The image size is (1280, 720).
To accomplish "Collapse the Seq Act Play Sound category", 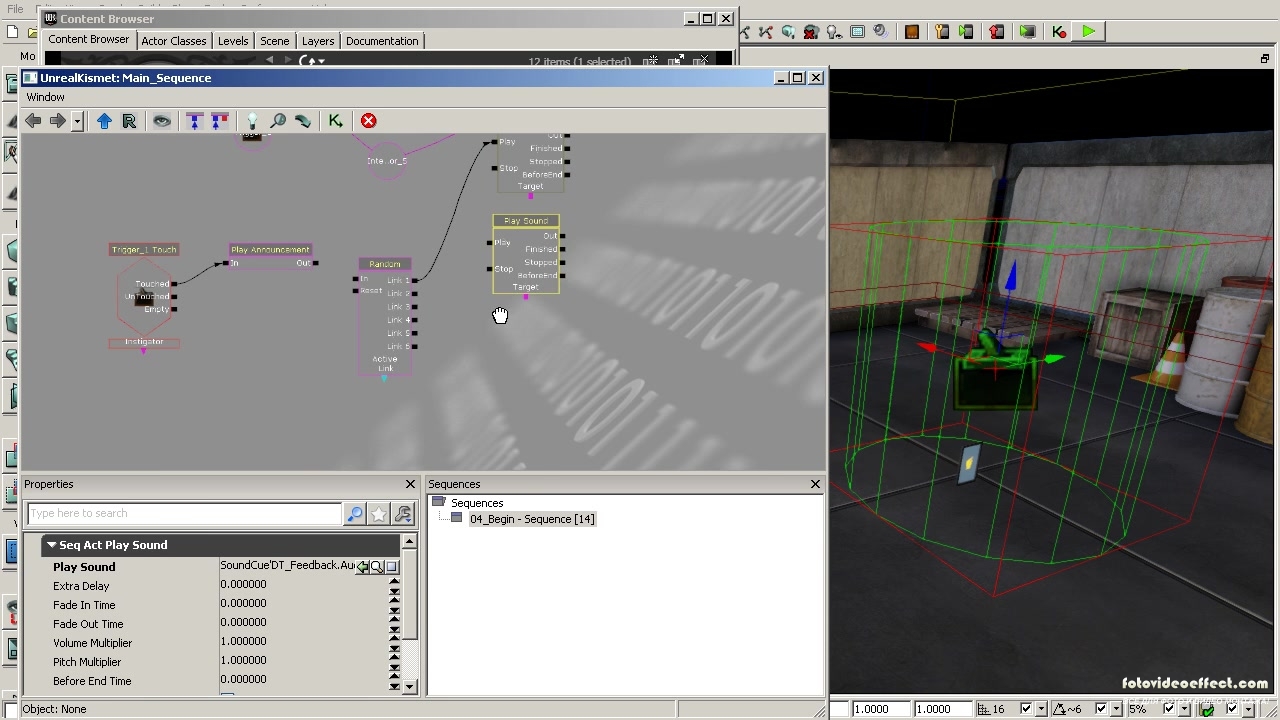I will [51, 545].
